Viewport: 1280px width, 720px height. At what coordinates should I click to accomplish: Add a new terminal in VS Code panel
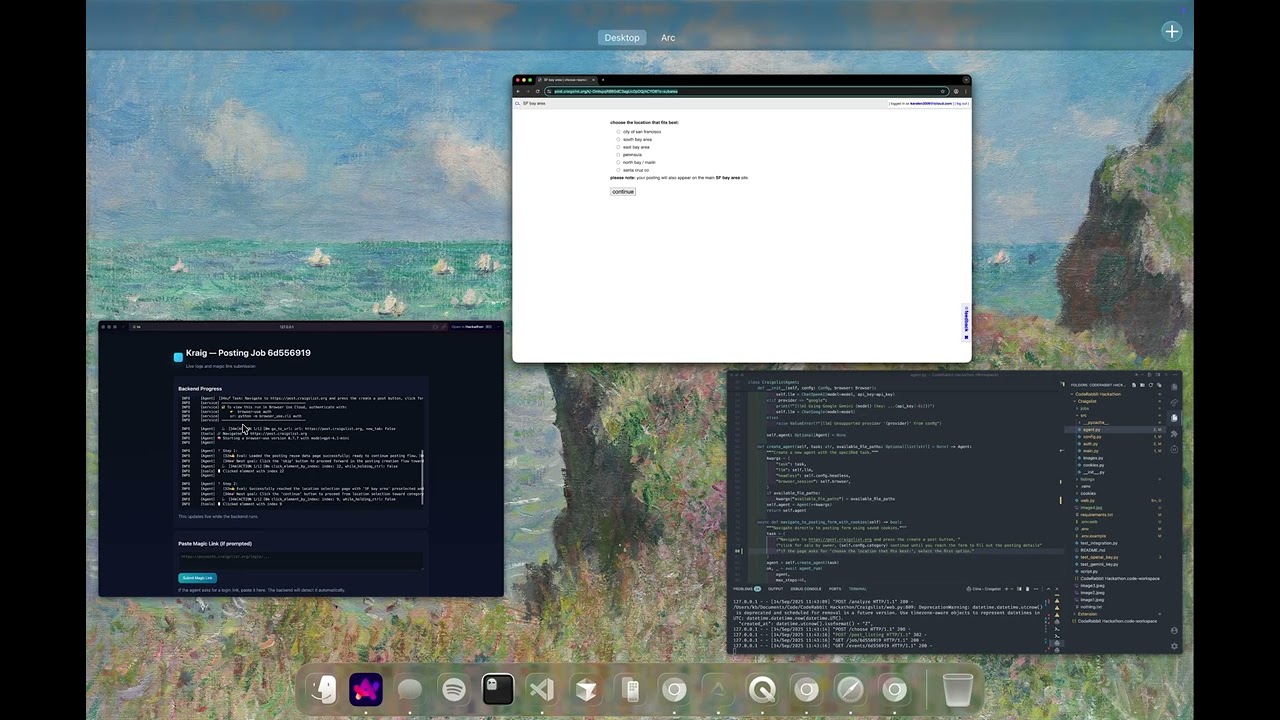point(1006,589)
